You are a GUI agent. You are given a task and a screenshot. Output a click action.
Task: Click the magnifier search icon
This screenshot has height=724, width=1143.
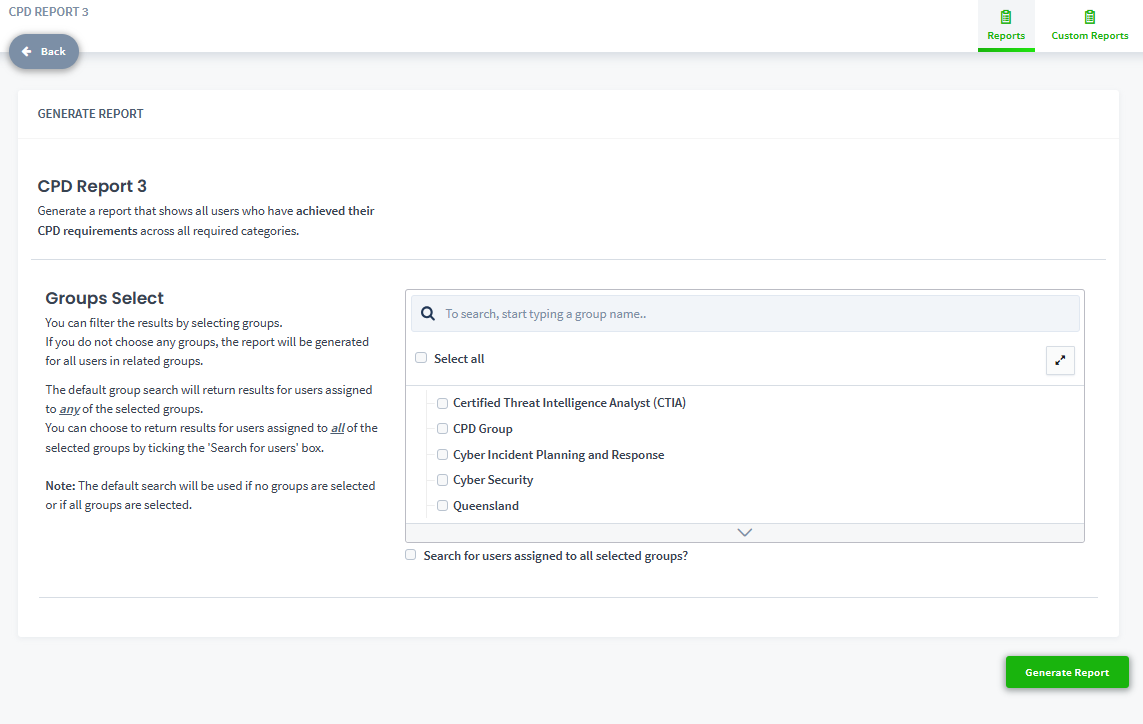click(x=428, y=313)
